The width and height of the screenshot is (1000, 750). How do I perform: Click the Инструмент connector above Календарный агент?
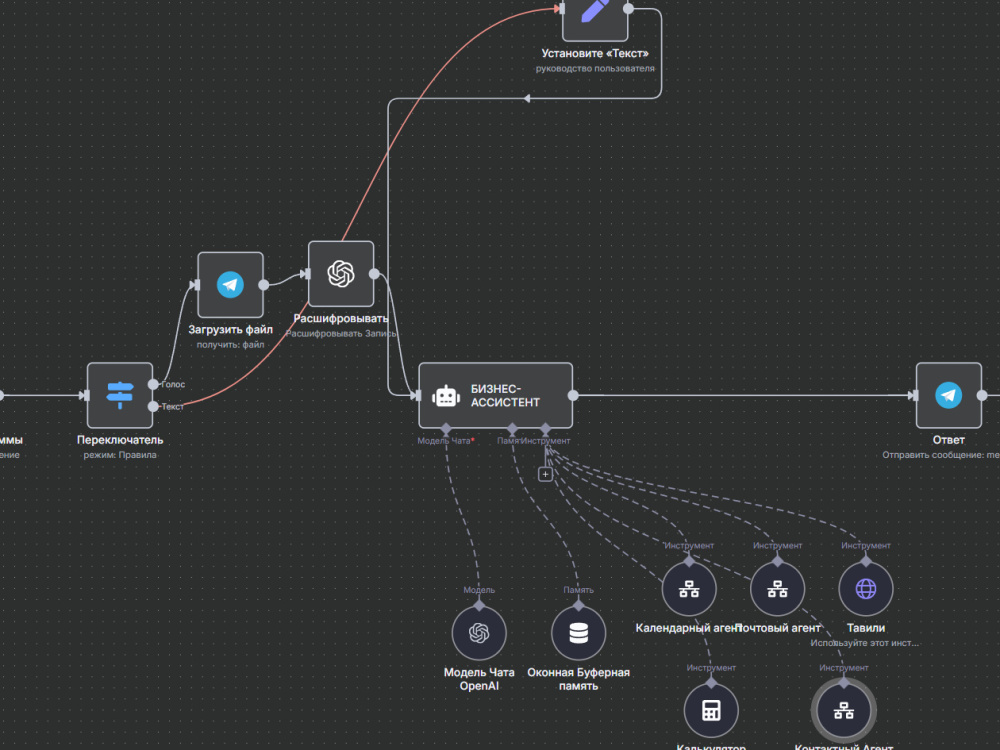(689, 561)
